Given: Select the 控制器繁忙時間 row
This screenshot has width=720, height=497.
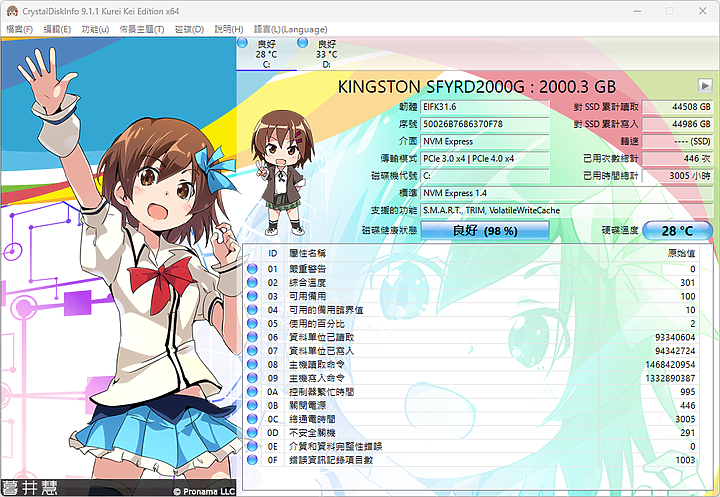Looking at the screenshot, I should coord(472,392).
